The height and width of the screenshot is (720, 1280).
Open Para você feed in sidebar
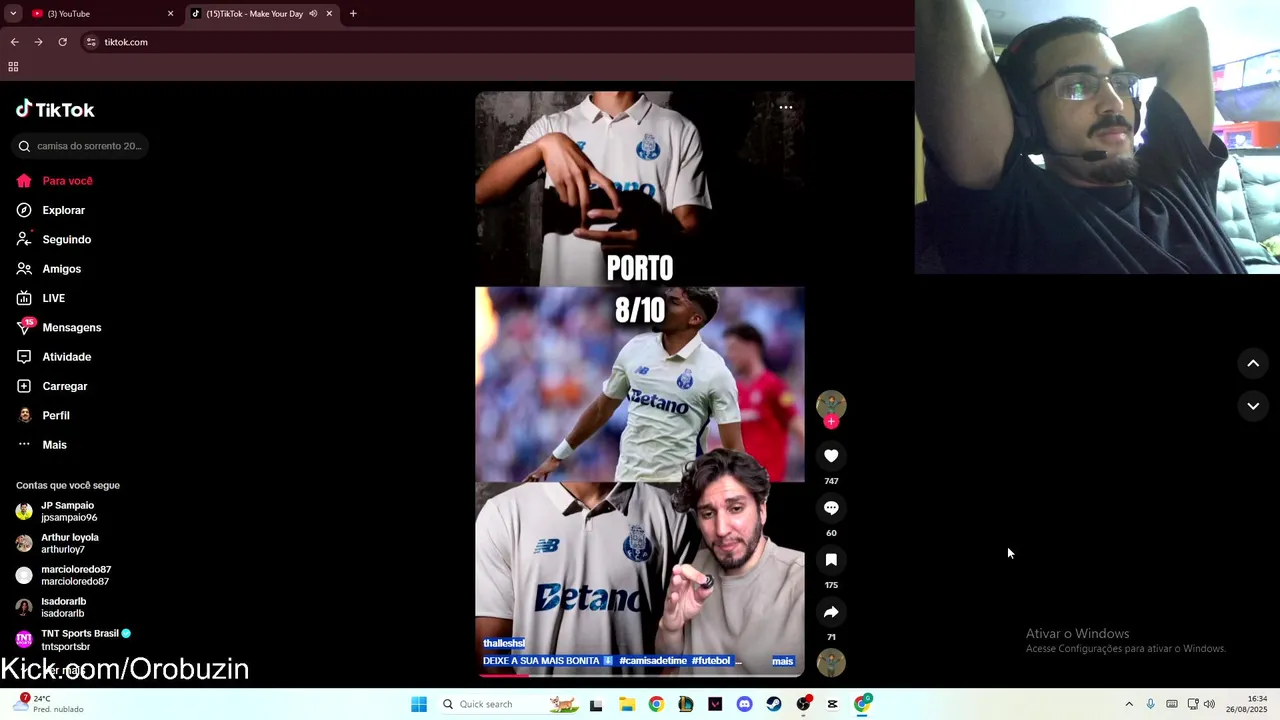(55, 181)
